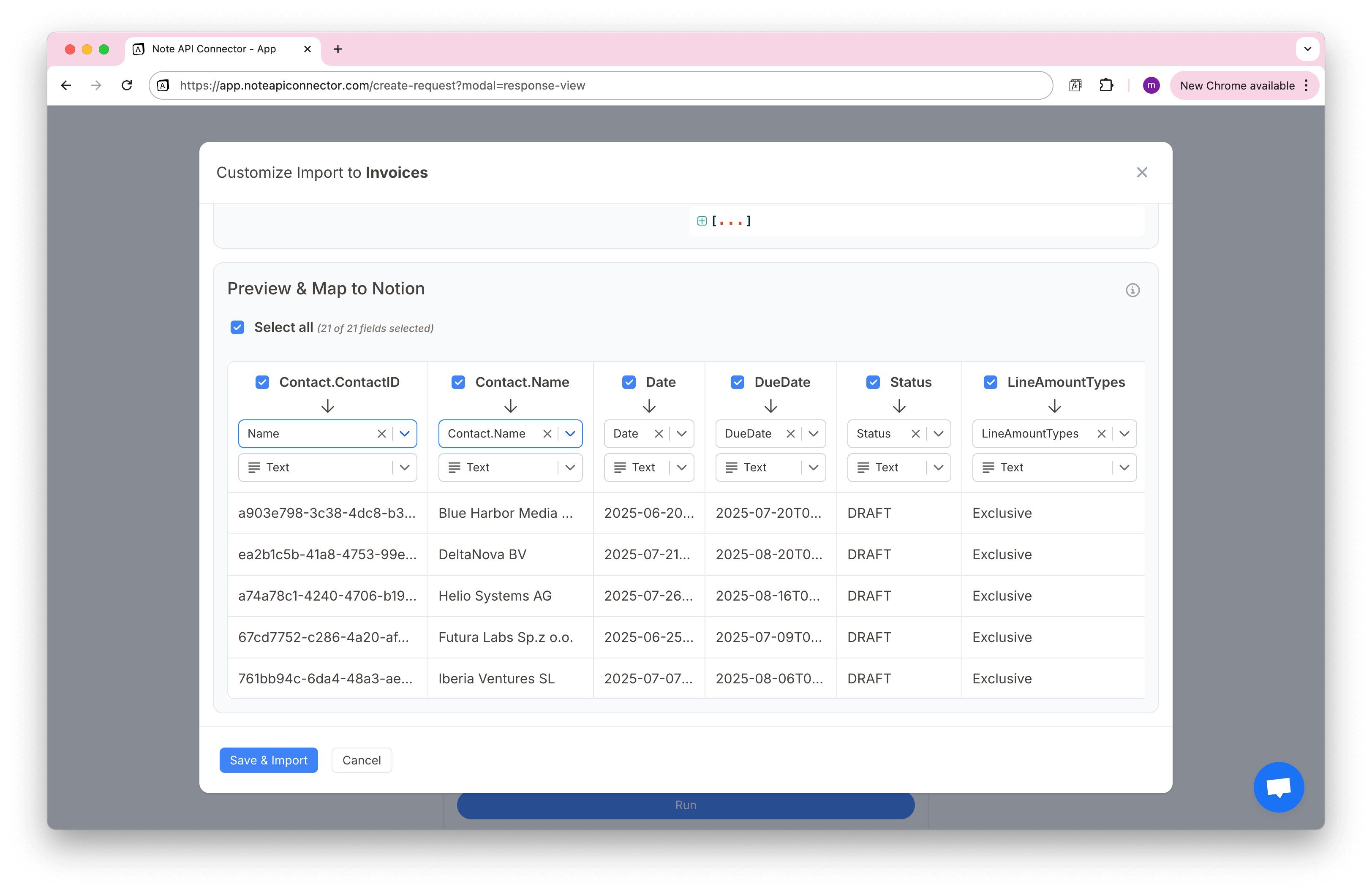The width and height of the screenshot is (1372, 892).
Task: Click the '2025-08-16T0...' due date cell
Action: 770,596
